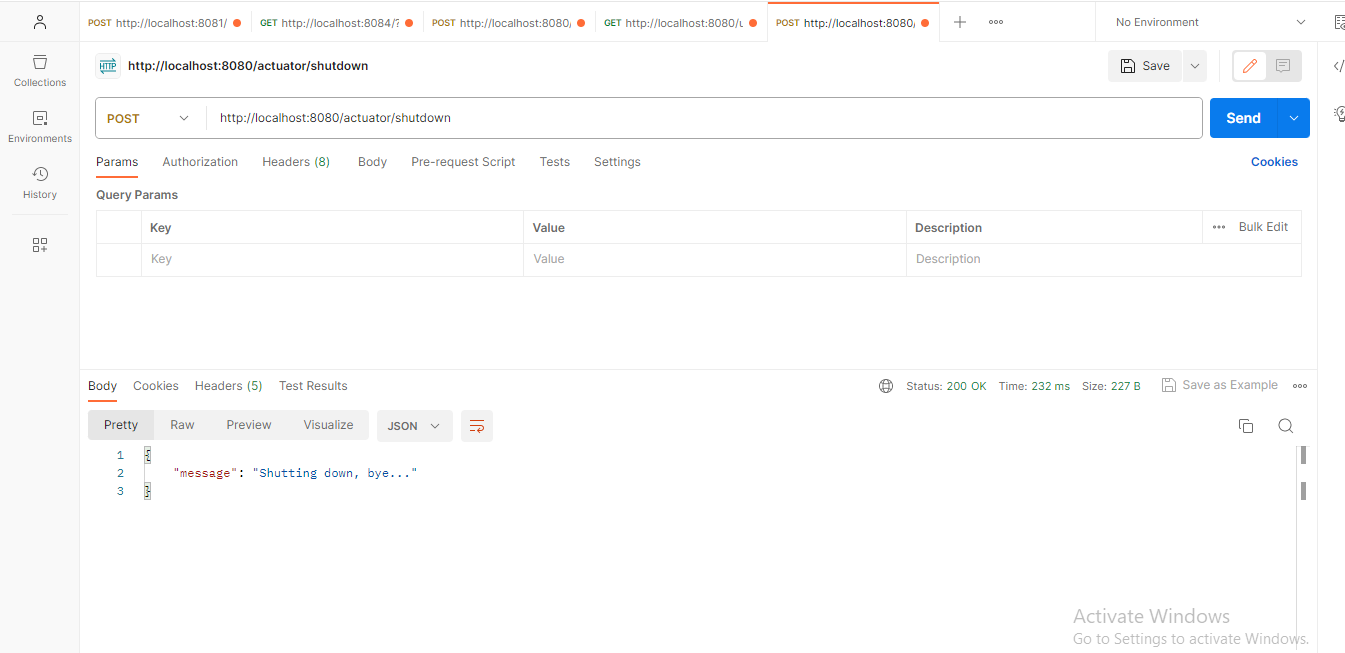Edit the request documentation with pencil icon

point(1248,65)
